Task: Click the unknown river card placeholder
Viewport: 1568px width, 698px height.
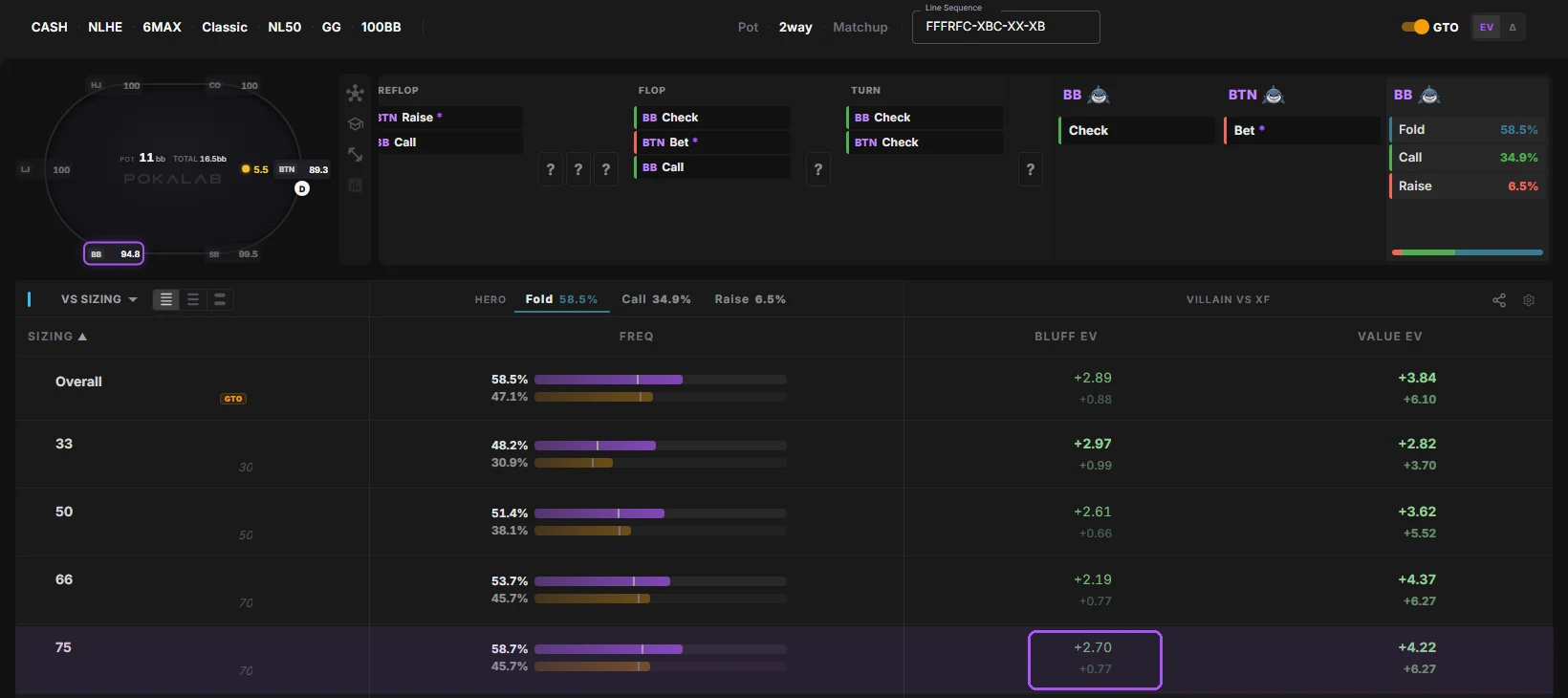Action: (1031, 169)
